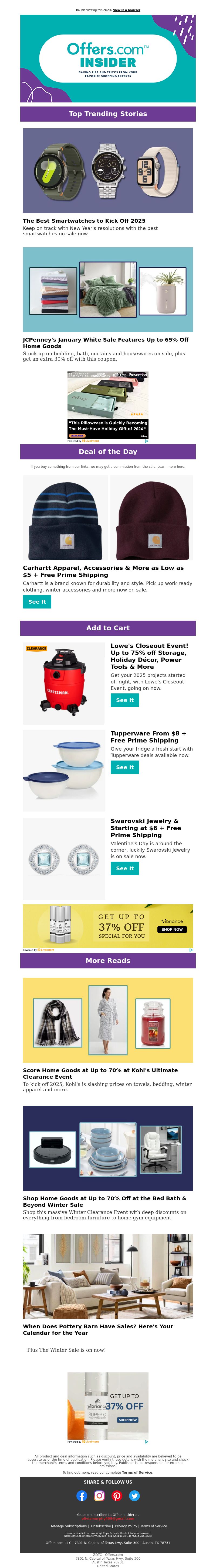Click the AdChoices arrow on Vibriance banner ad
The width and height of the screenshot is (216, 1568).
[191, 950]
